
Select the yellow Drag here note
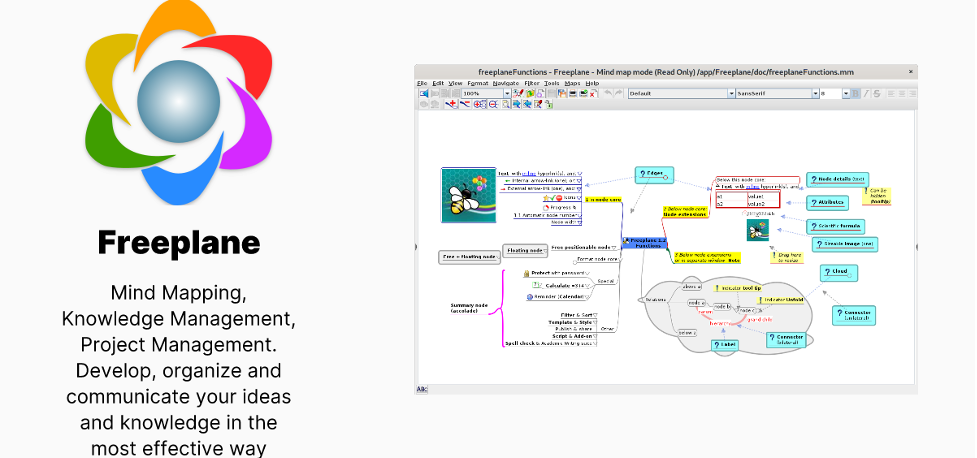[786, 257]
